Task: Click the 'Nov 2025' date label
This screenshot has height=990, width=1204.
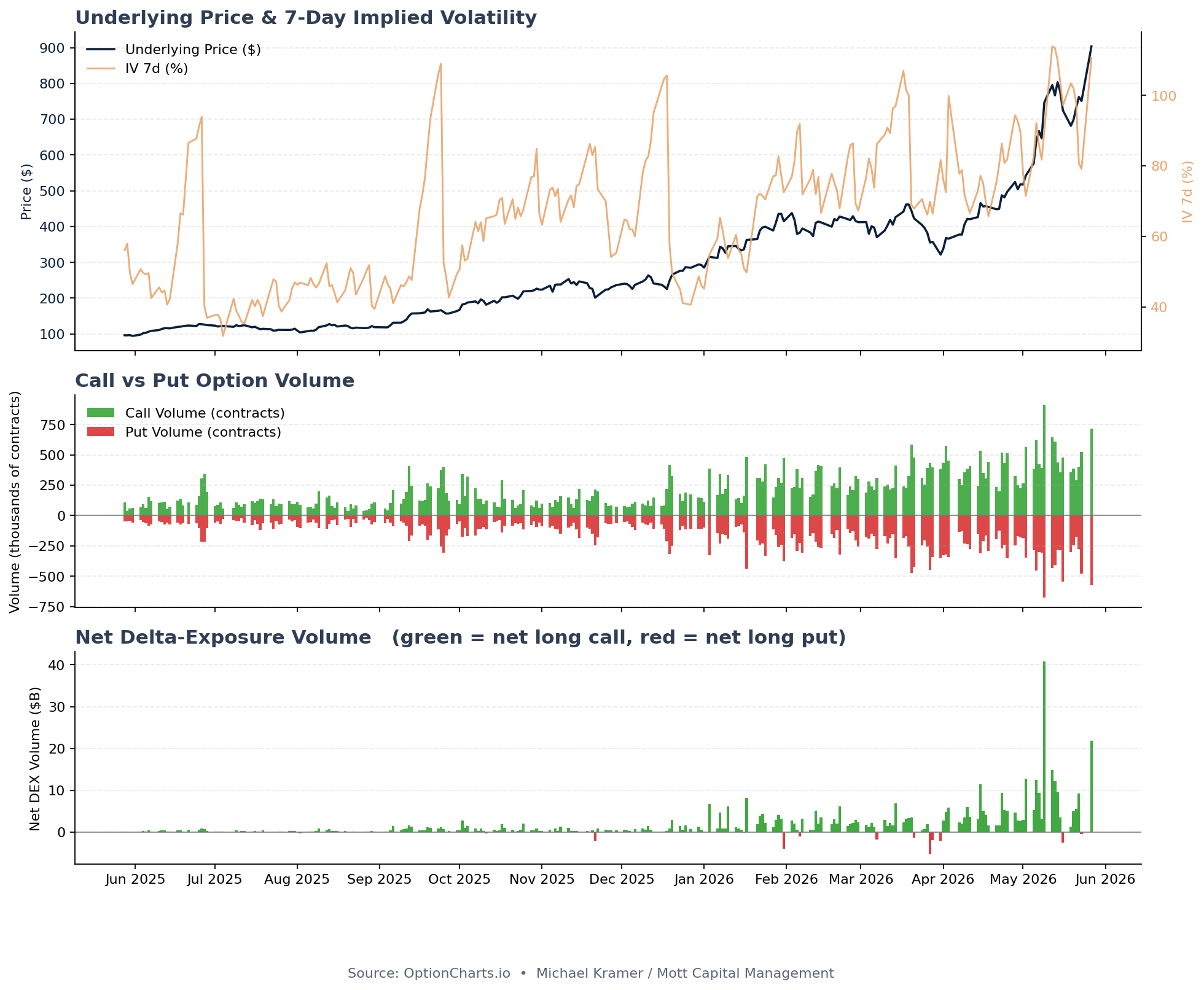Action: pos(541,879)
